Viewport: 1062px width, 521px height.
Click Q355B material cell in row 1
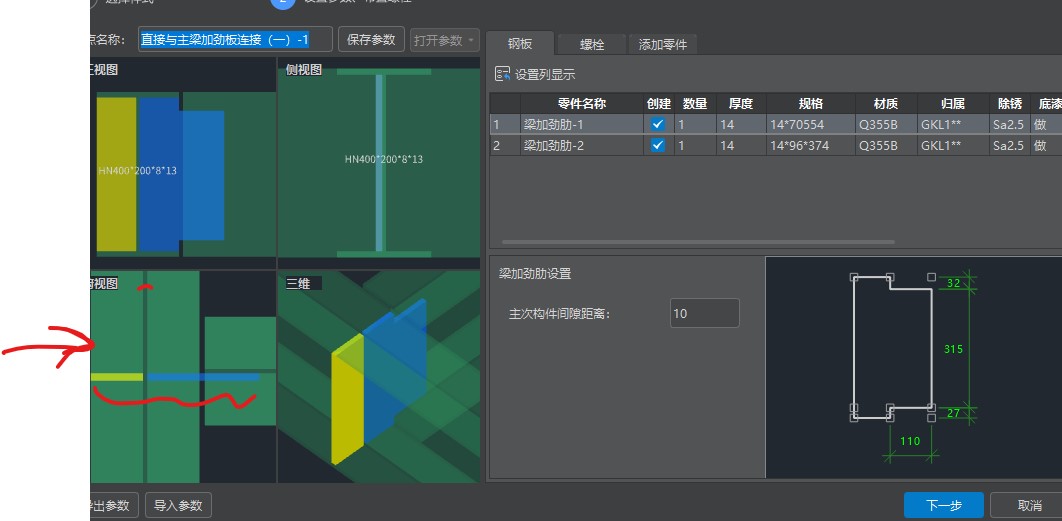coord(886,125)
